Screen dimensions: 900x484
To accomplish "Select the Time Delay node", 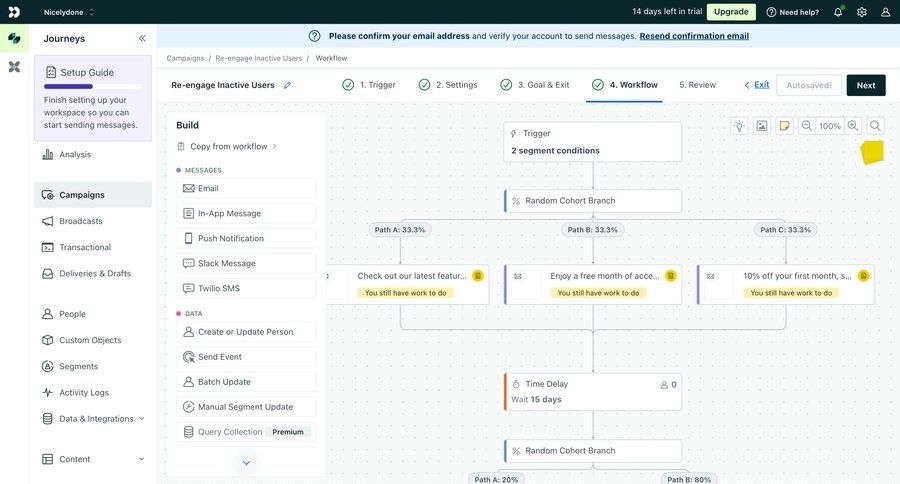I will coord(592,392).
